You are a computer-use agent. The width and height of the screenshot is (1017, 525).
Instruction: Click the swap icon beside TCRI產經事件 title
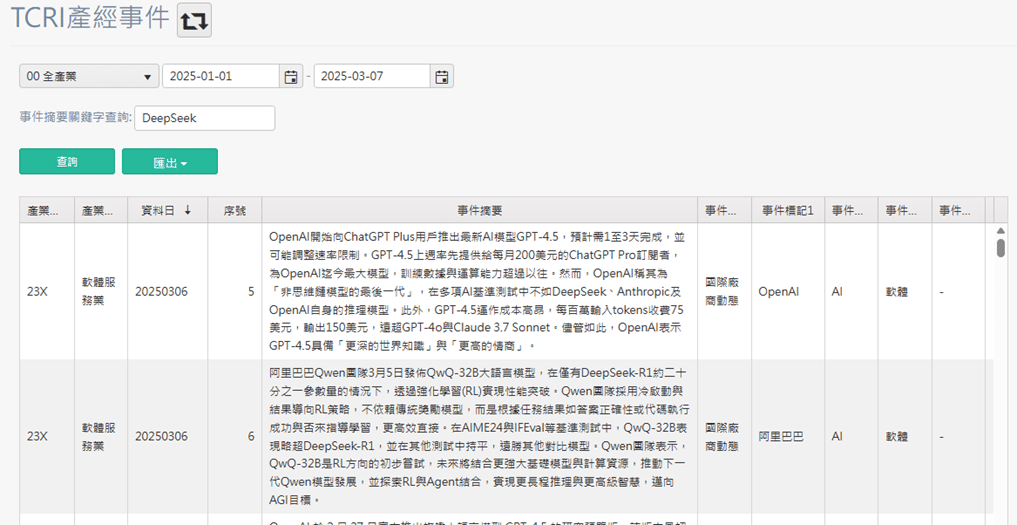click(x=194, y=20)
